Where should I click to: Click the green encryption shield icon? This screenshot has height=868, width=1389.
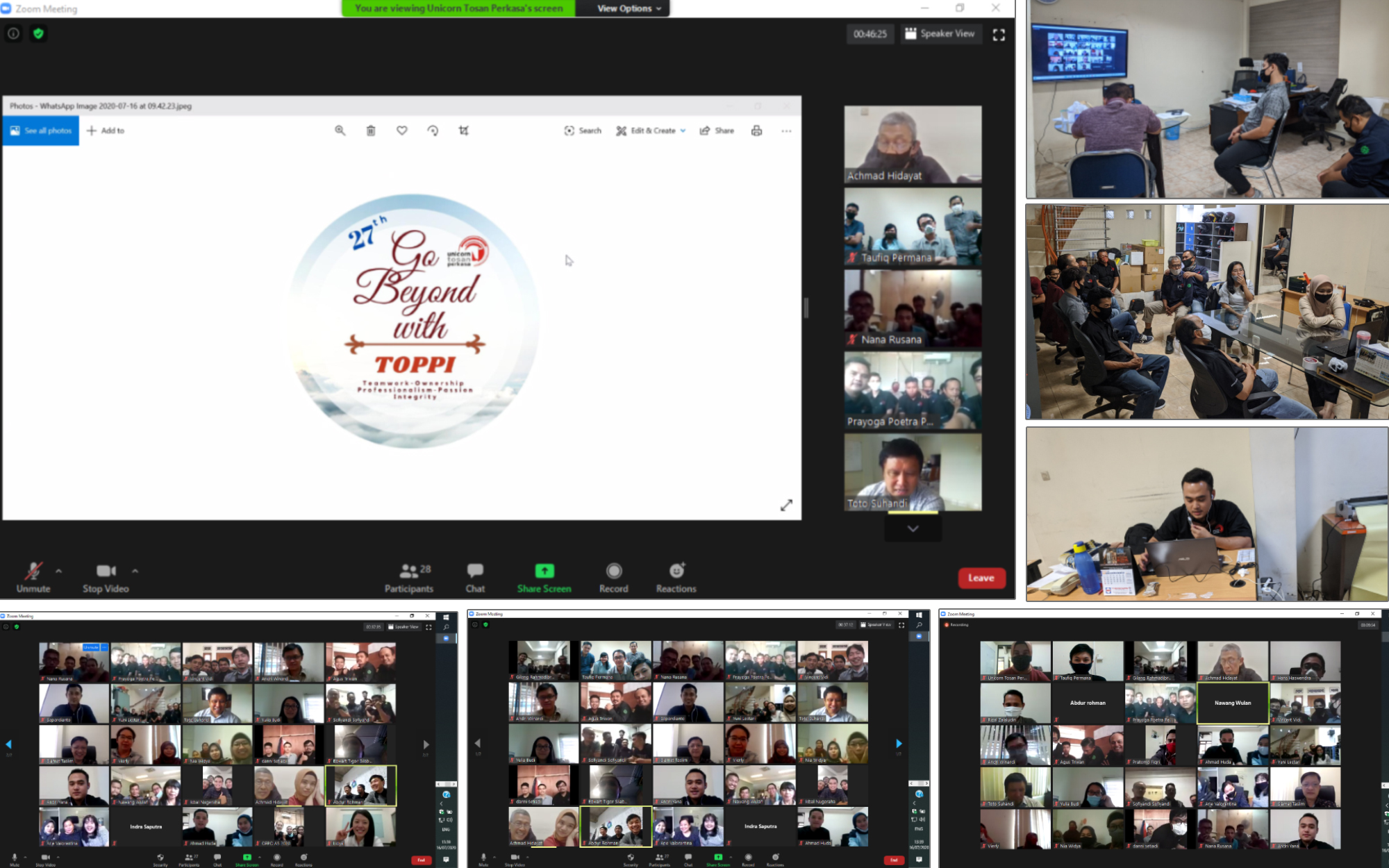(38, 33)
